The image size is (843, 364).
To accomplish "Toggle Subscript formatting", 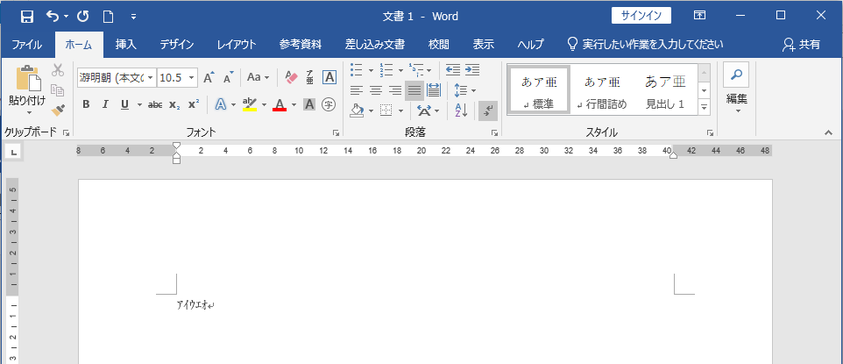I will pos(174,104).
